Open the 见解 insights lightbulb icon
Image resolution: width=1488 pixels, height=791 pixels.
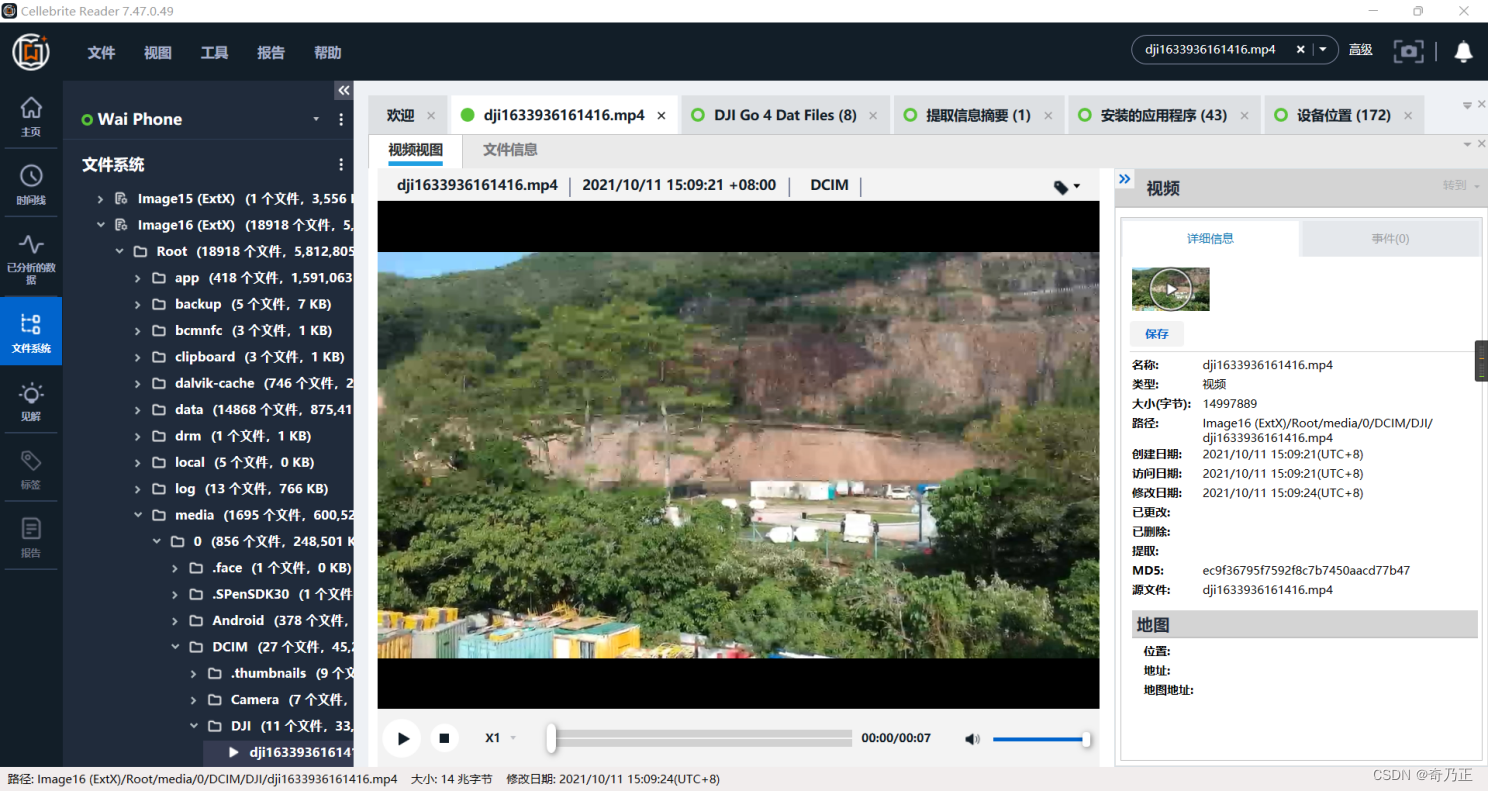pos(31,401)
